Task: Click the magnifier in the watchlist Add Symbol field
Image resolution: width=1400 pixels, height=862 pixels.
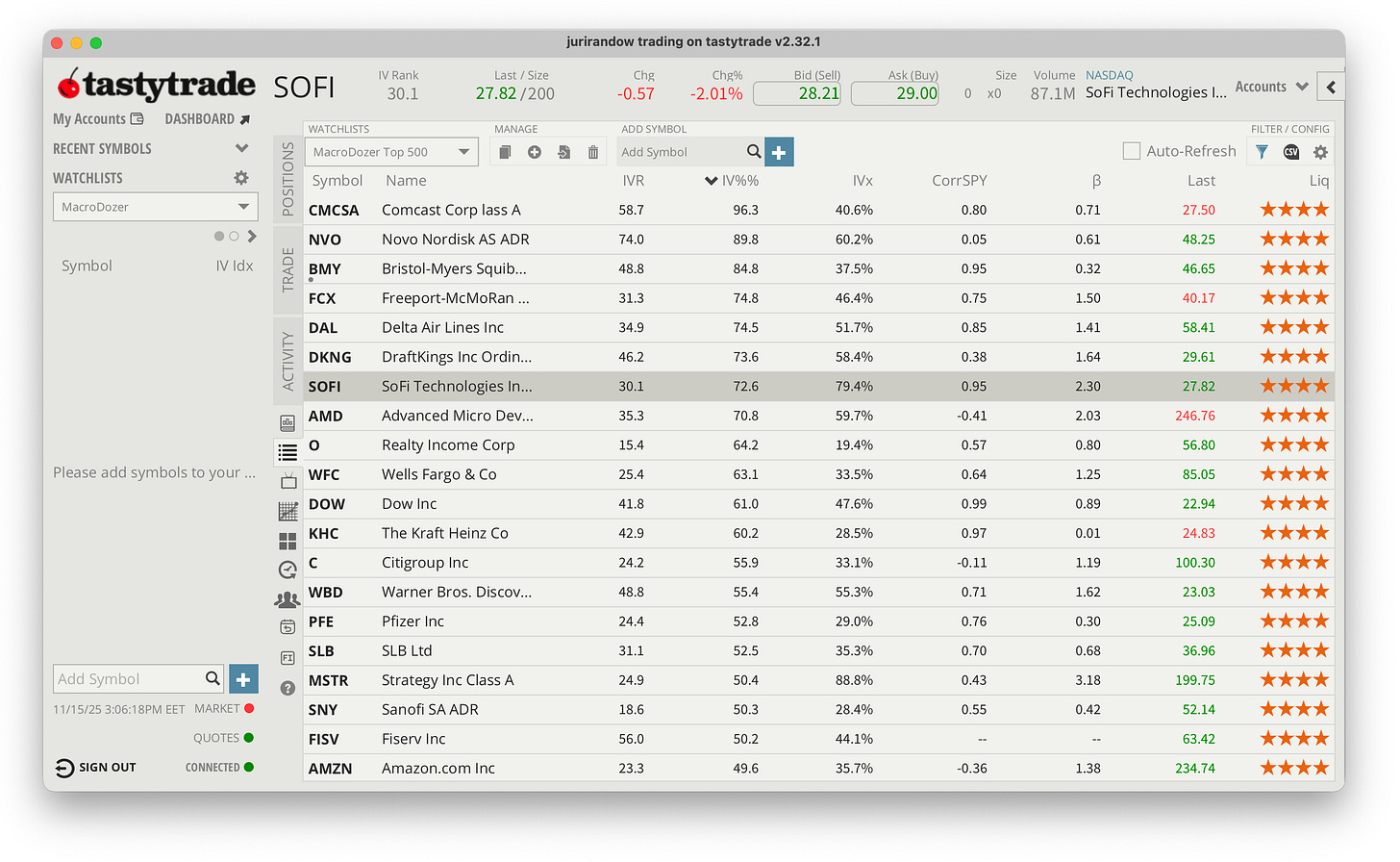Action: [754, 151]
